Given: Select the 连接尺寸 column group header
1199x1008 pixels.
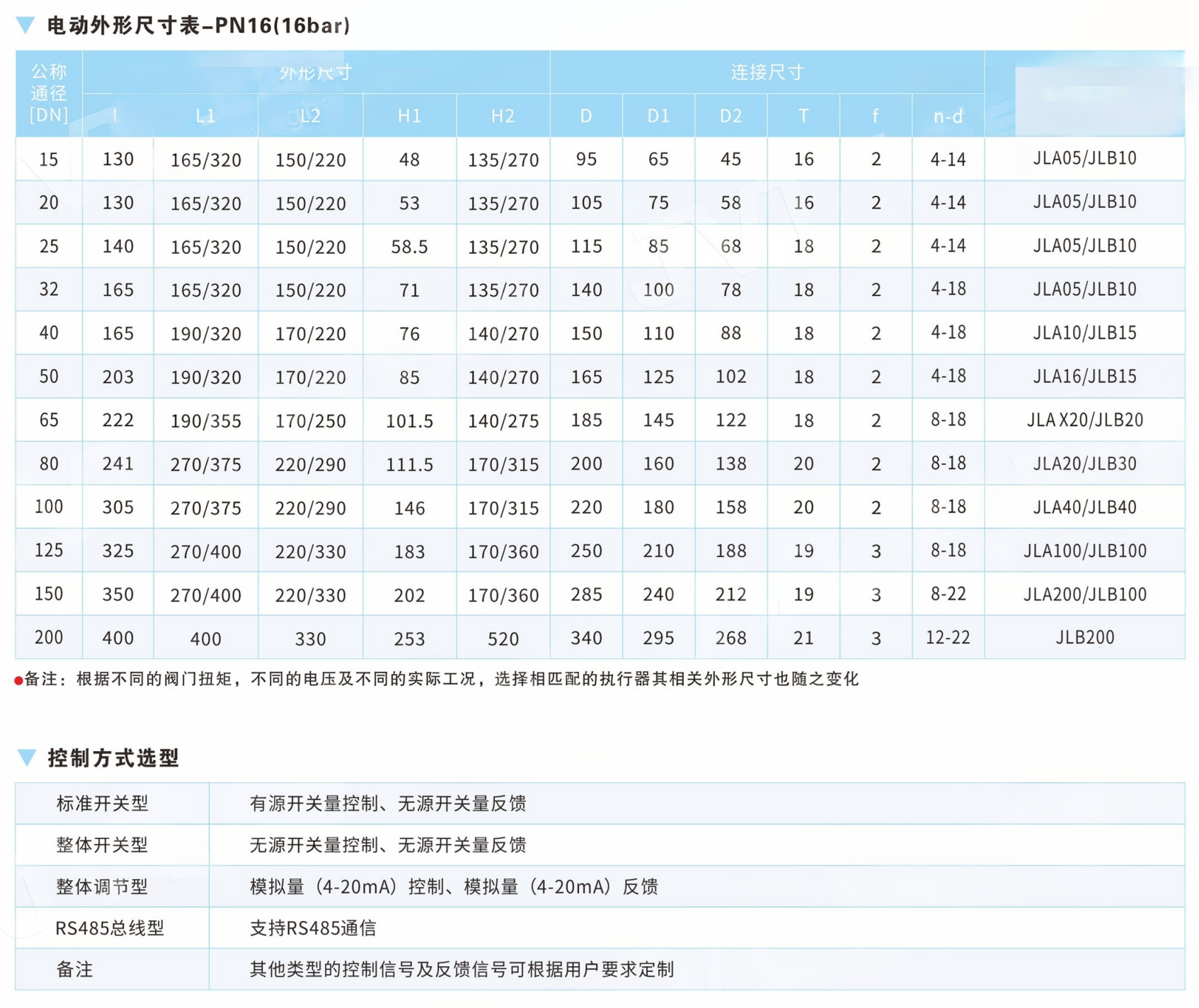Looking at the screenshot, I should (x=766, y=71).
